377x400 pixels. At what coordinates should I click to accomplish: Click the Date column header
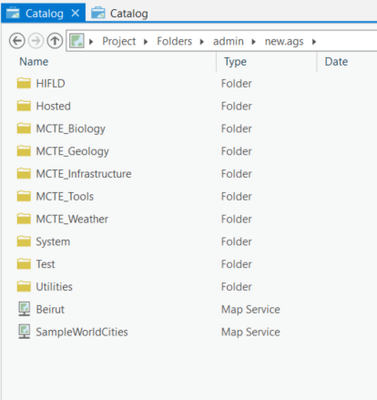coord(336,62)
